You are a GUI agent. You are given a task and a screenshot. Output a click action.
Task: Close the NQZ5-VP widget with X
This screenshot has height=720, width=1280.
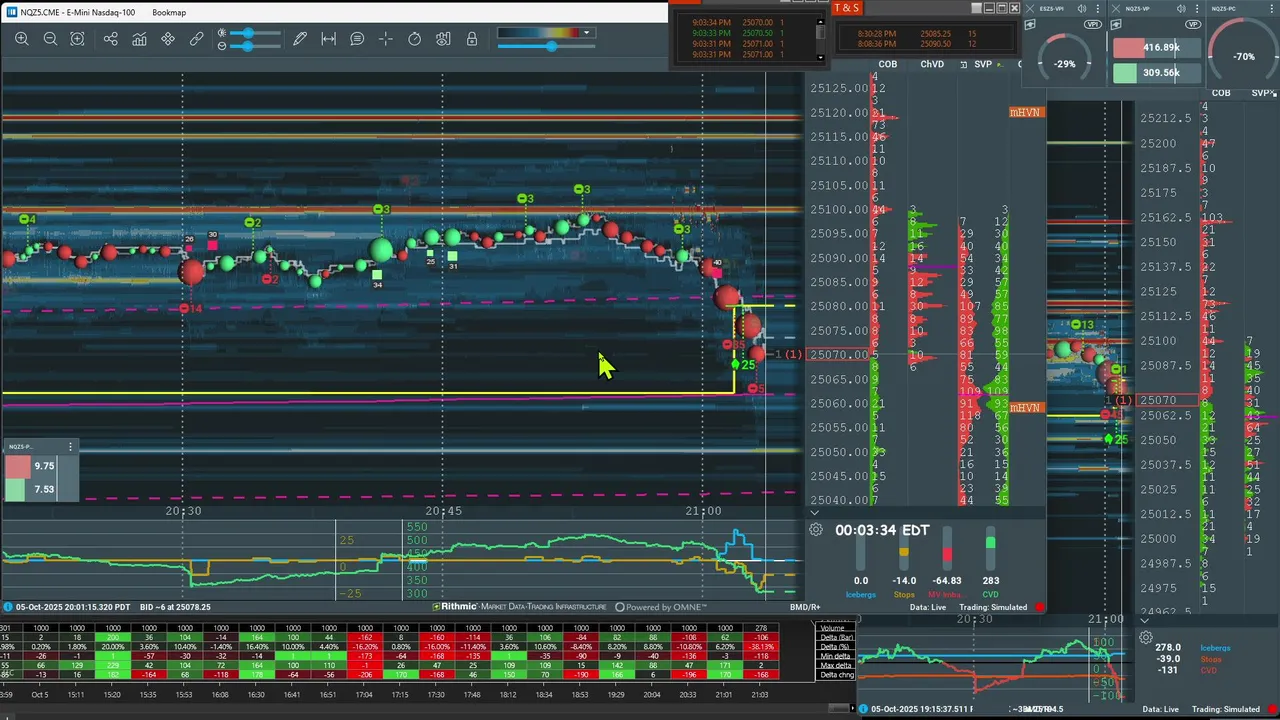(x=1116, y=9)
